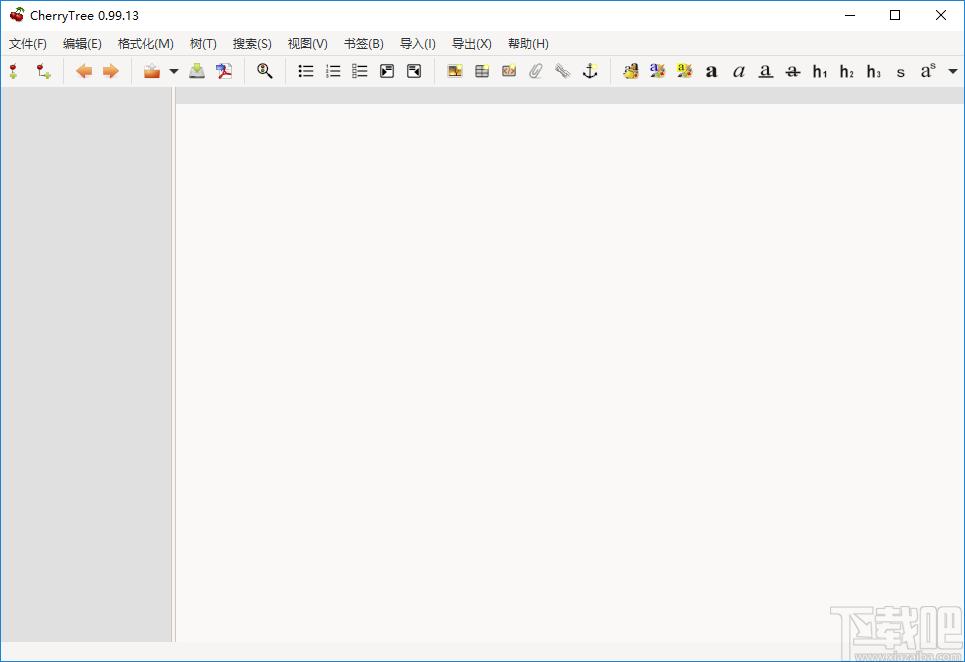Toggle underline text formatting

766,71
